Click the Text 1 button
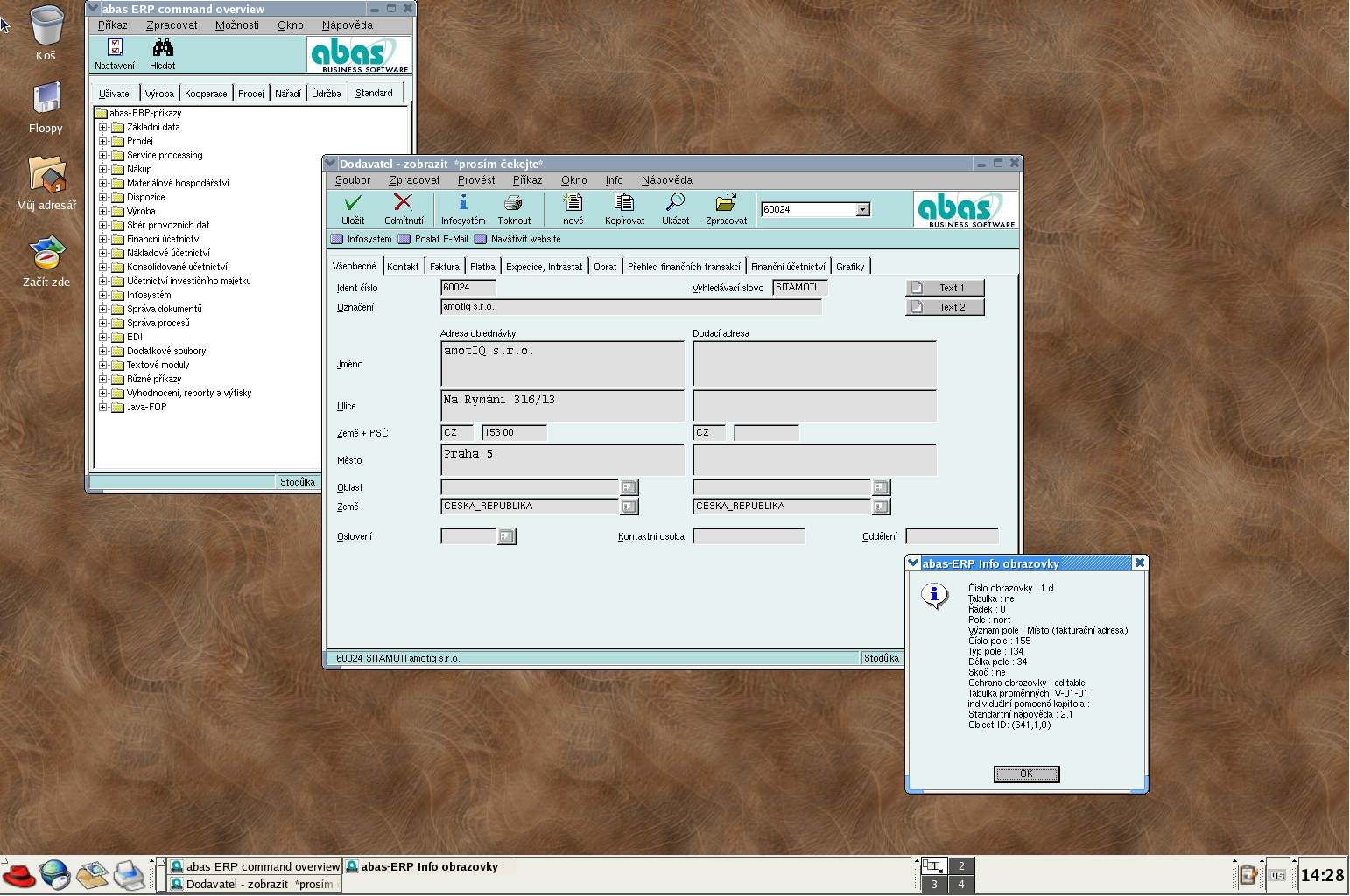The height and width of the screenshot is (896, 1350). pos(945,288)
